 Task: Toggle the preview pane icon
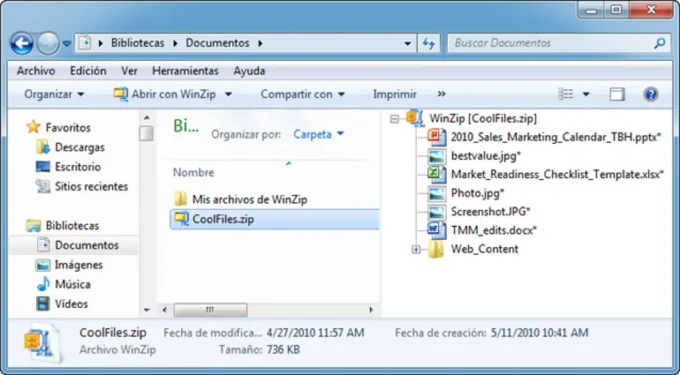[617, 94]
